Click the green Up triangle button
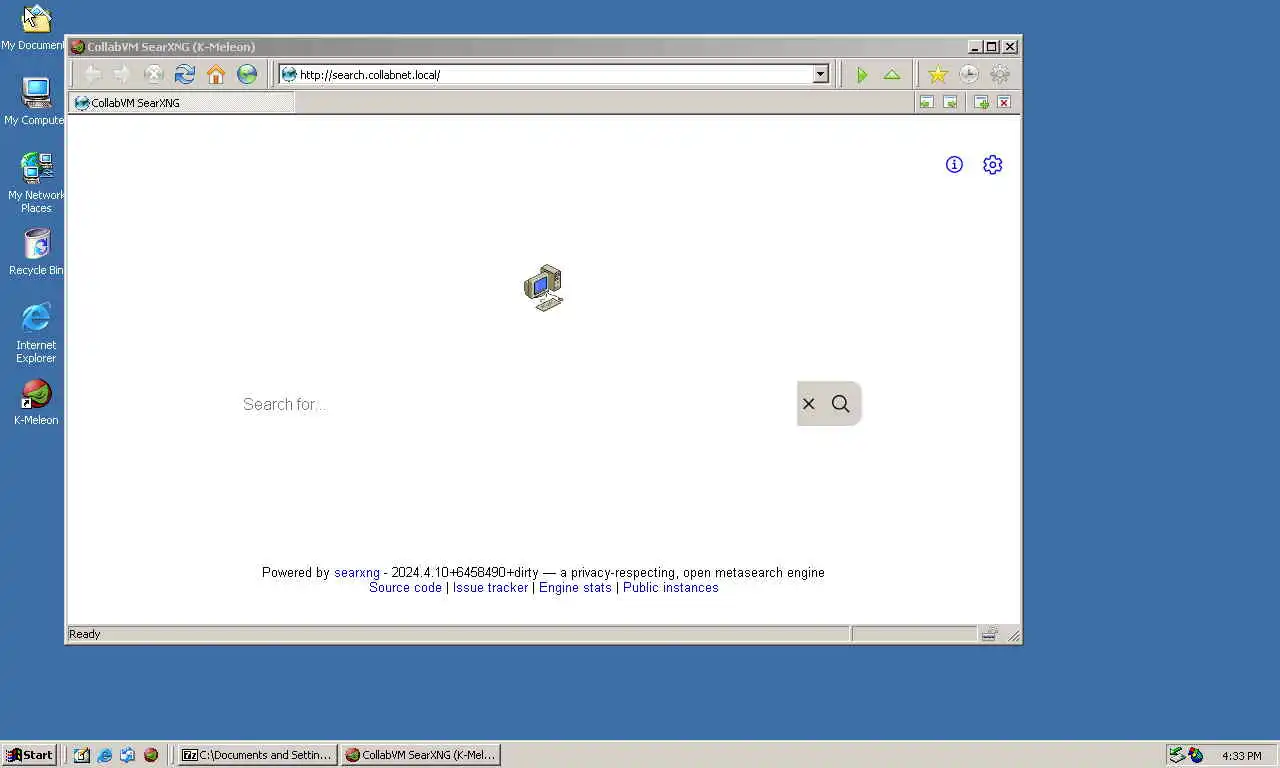The image size is (1280, 768). coord(892,74)
